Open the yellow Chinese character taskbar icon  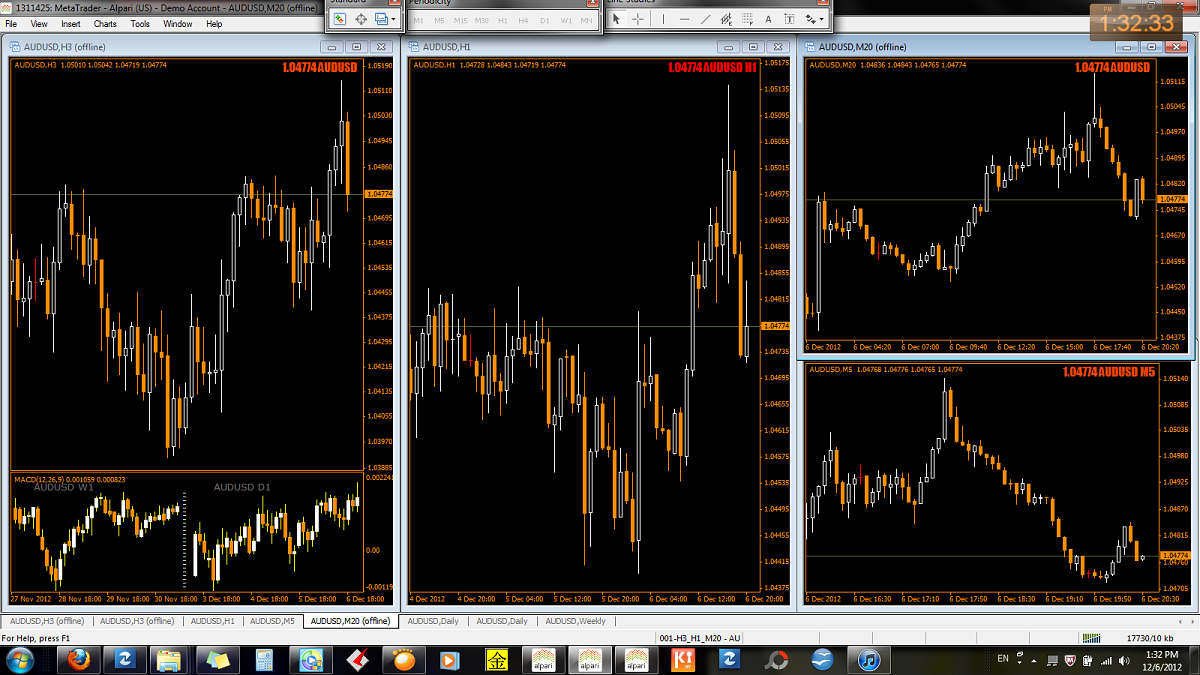click(496, 659)
